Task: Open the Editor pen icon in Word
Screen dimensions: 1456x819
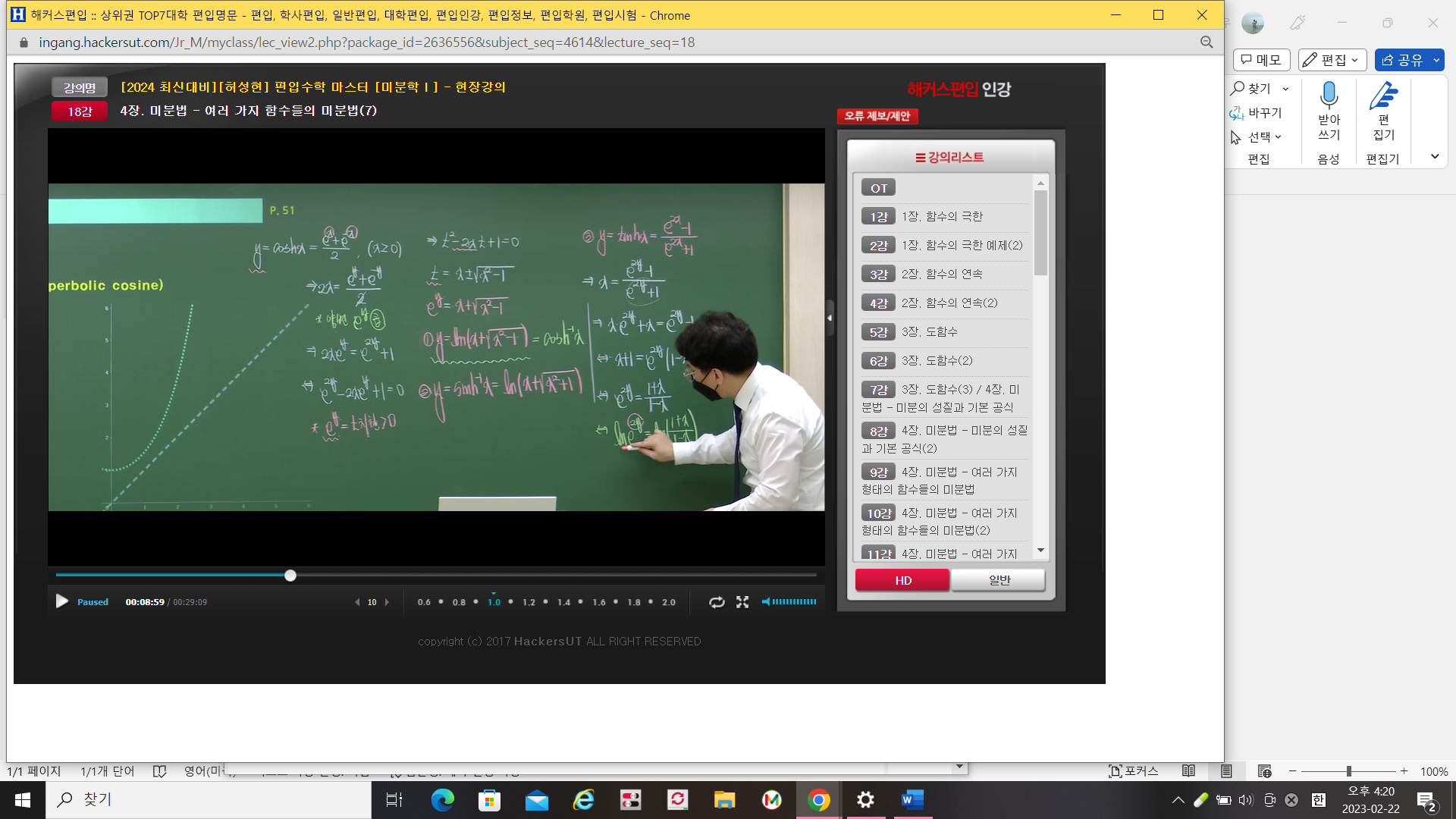Action: click(x=1383, y=97)
